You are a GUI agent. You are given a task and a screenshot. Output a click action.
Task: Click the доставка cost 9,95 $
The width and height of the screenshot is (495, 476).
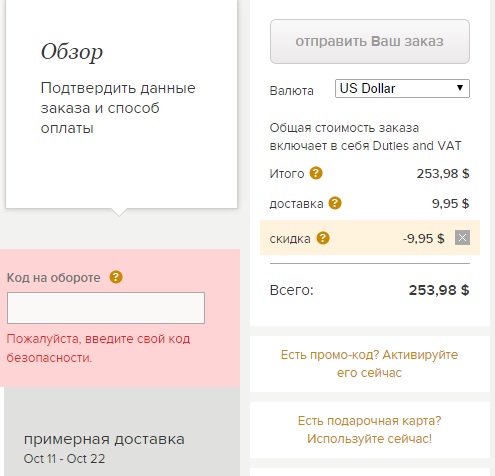point(450,203)
